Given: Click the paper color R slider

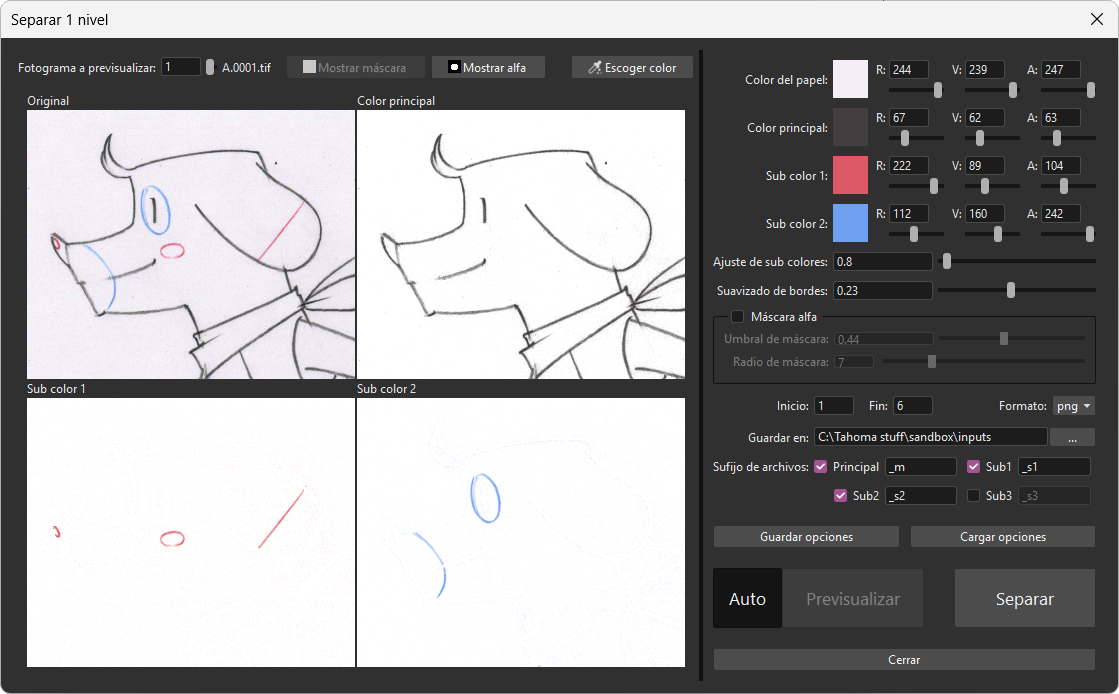Looking at the screenshot, I should (x=916, y=89).
